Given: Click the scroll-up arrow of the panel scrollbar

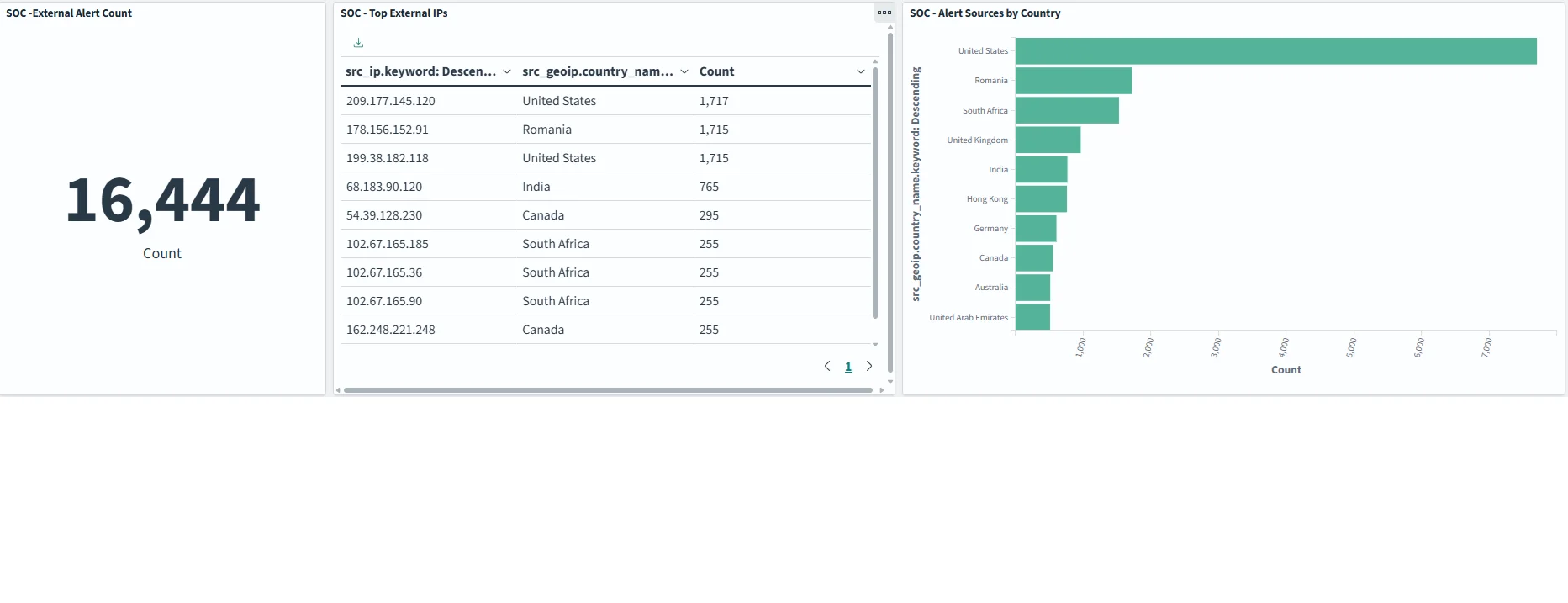Looking at the screenshot, I should click(x=890, y=27).
